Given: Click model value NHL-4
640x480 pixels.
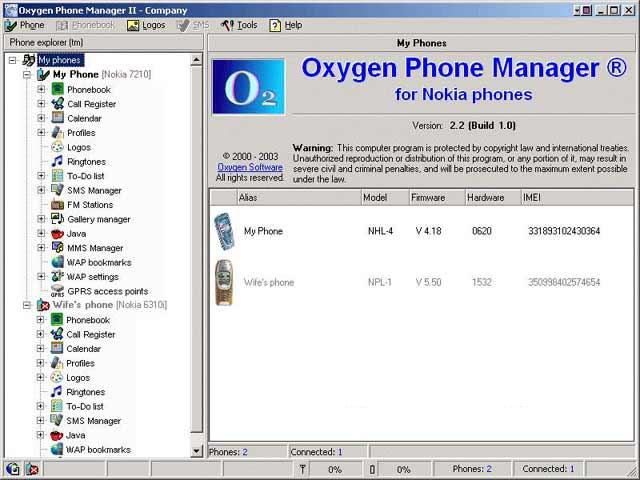Looking at the screenshot, I should 380,231.
